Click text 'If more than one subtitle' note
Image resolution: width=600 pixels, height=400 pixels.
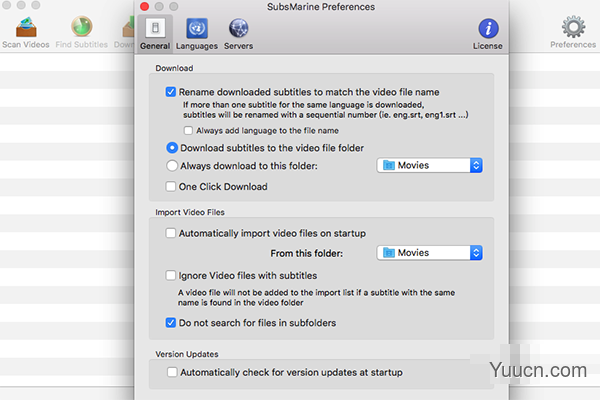pos(325,110)
